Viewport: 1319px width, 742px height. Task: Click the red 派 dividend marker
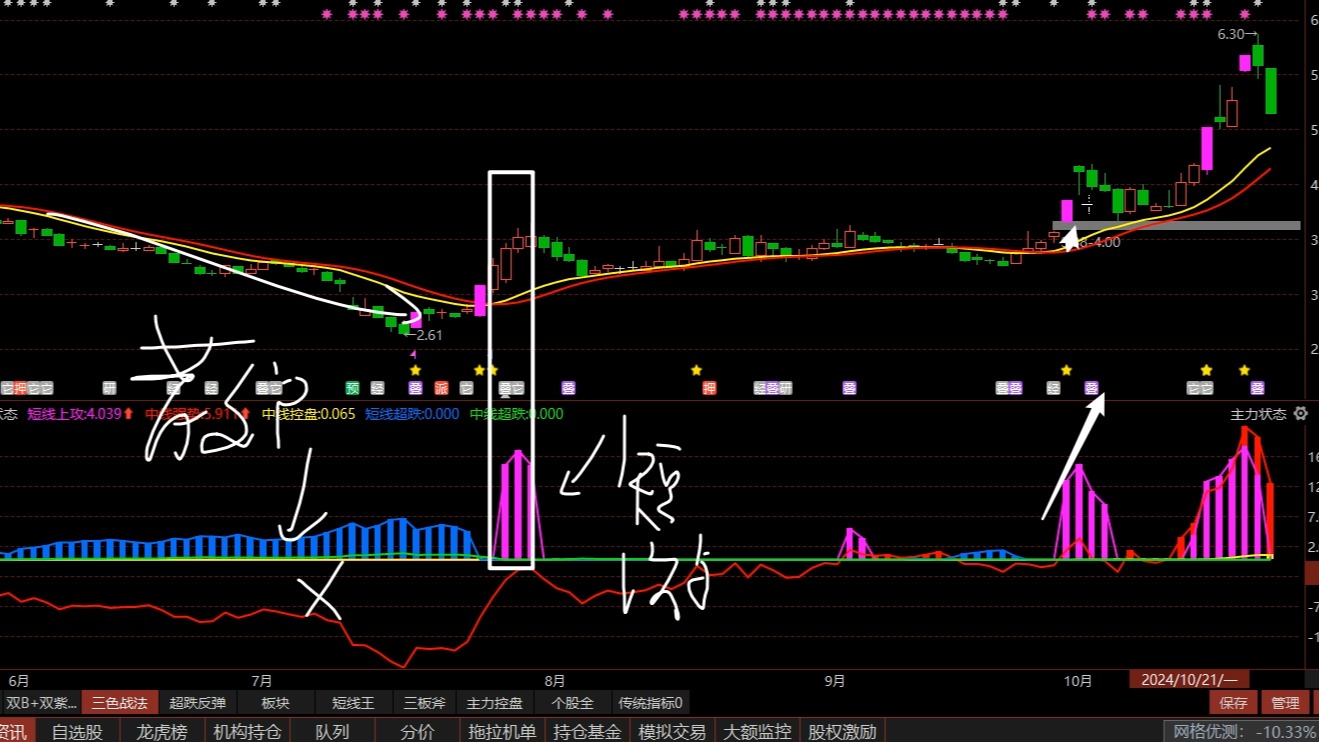(441, 388)
